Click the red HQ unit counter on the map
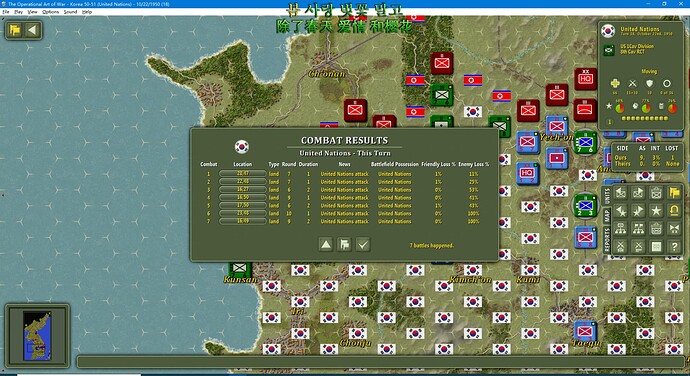The height and width of the screenshot is (376, 690). (x=586, y=79)
